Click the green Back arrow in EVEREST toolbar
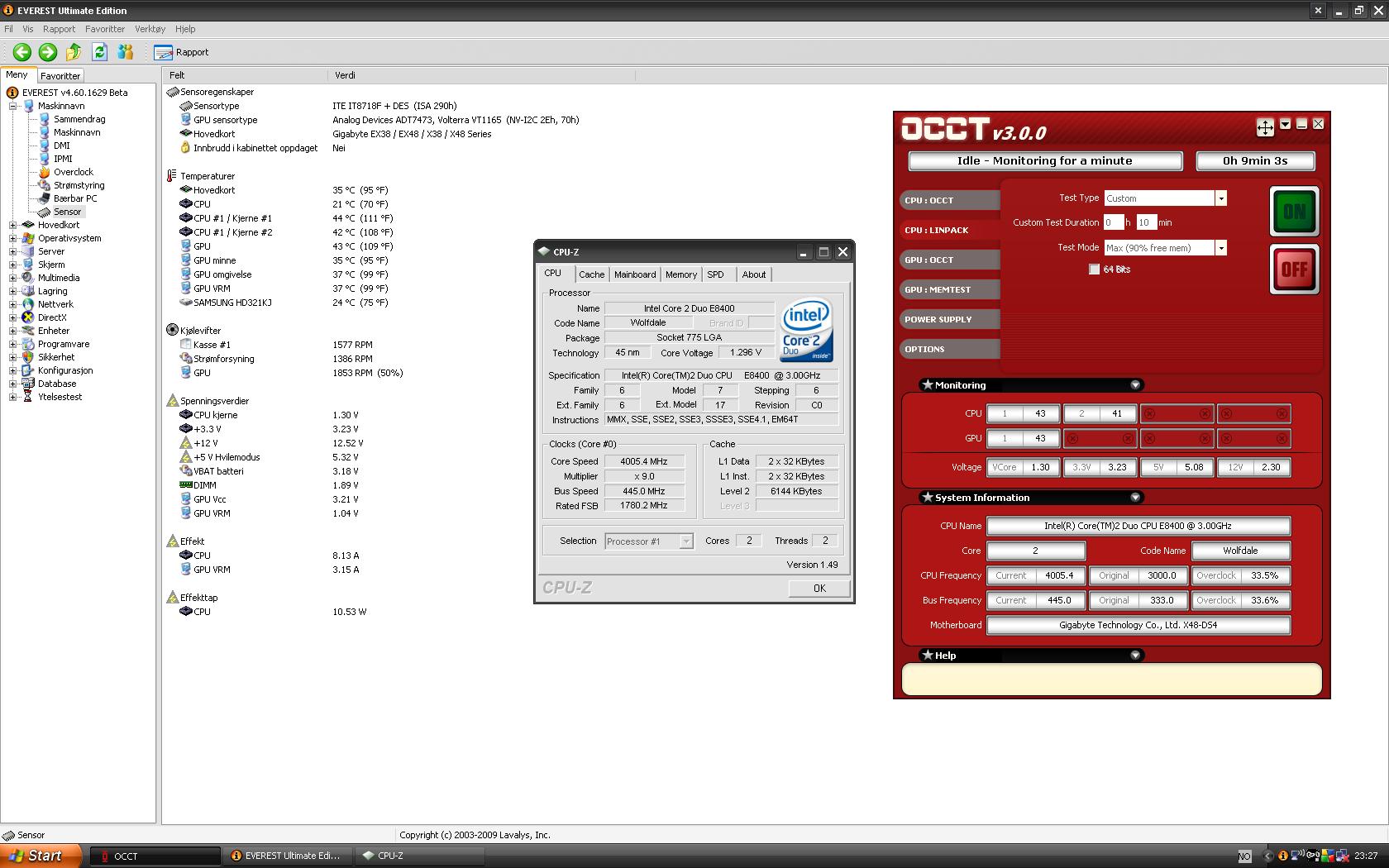Image resolution: width=1389 pixels, height=868 pixels. click(22, 52)
